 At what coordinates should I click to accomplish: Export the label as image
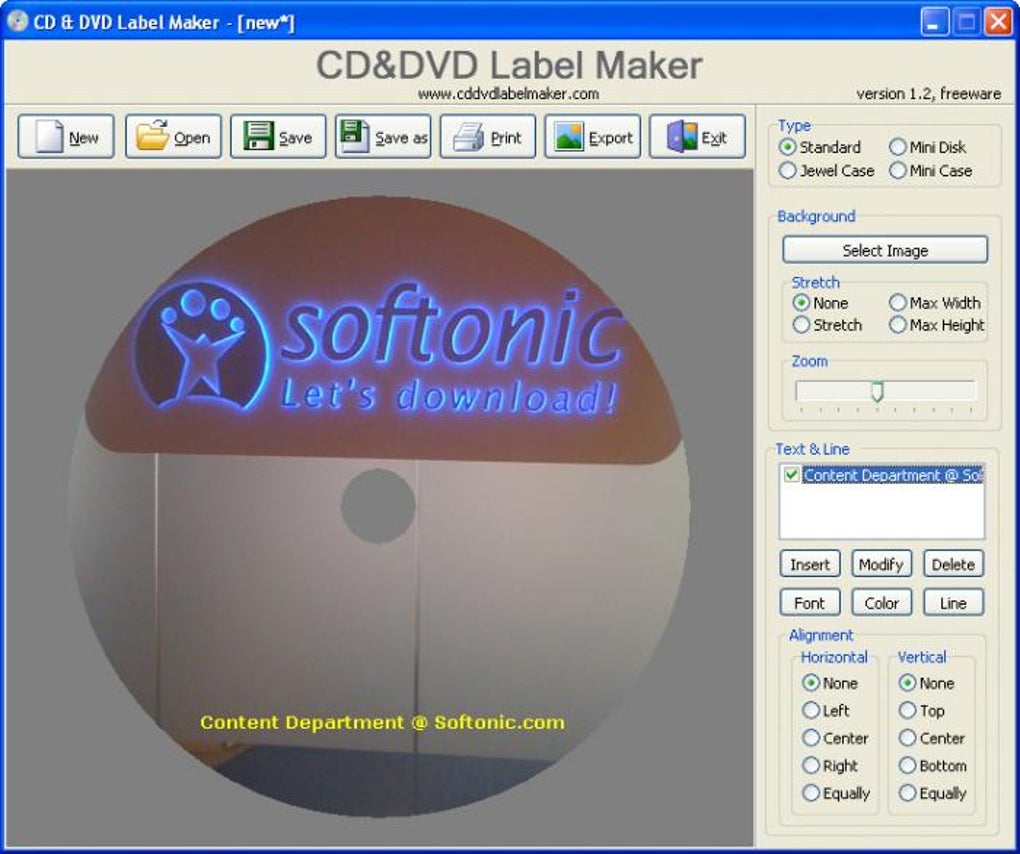[x=593, y=137]
